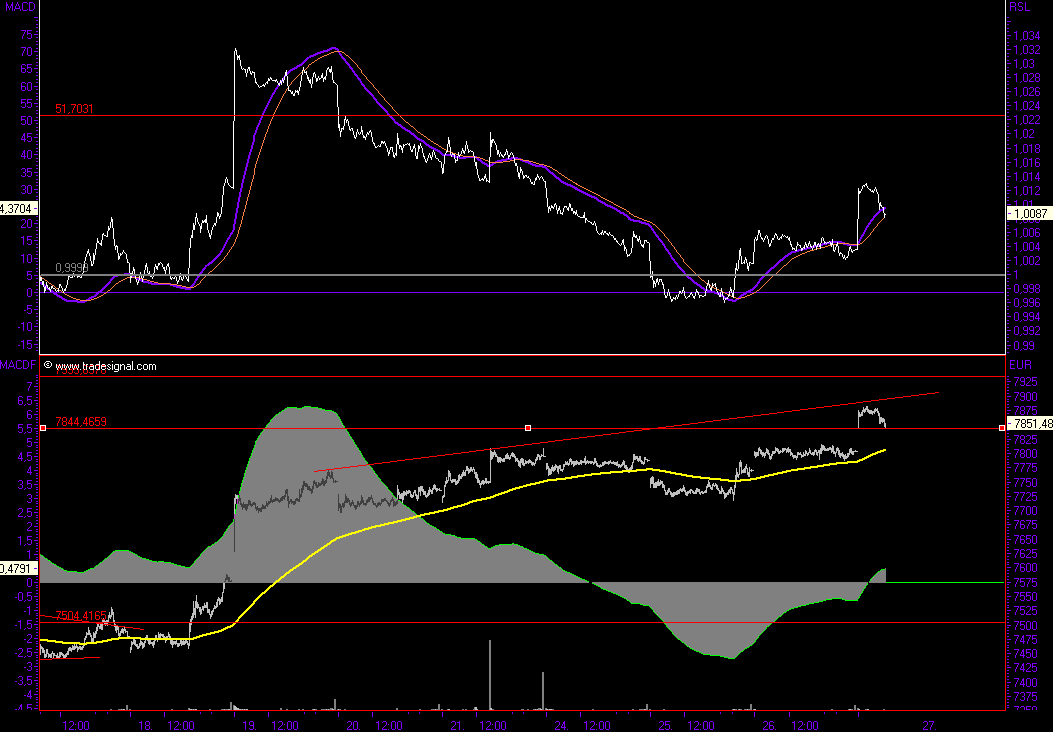Select the MACDF axis label
The image size is (1053, 732).
click(18, 366)
